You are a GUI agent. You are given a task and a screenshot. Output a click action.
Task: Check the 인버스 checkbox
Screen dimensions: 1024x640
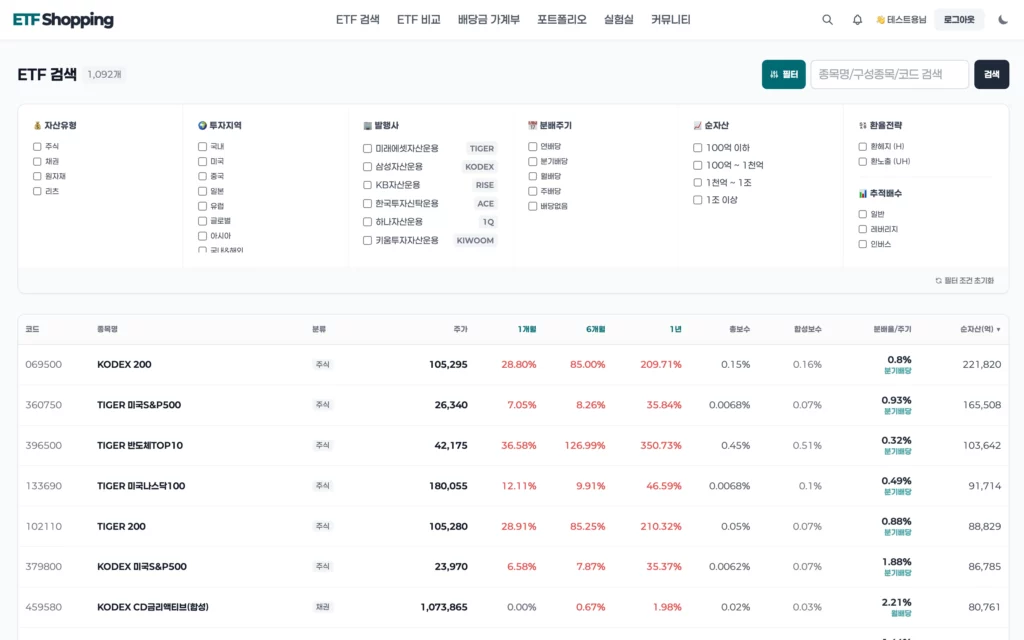[x=863, y=244]
